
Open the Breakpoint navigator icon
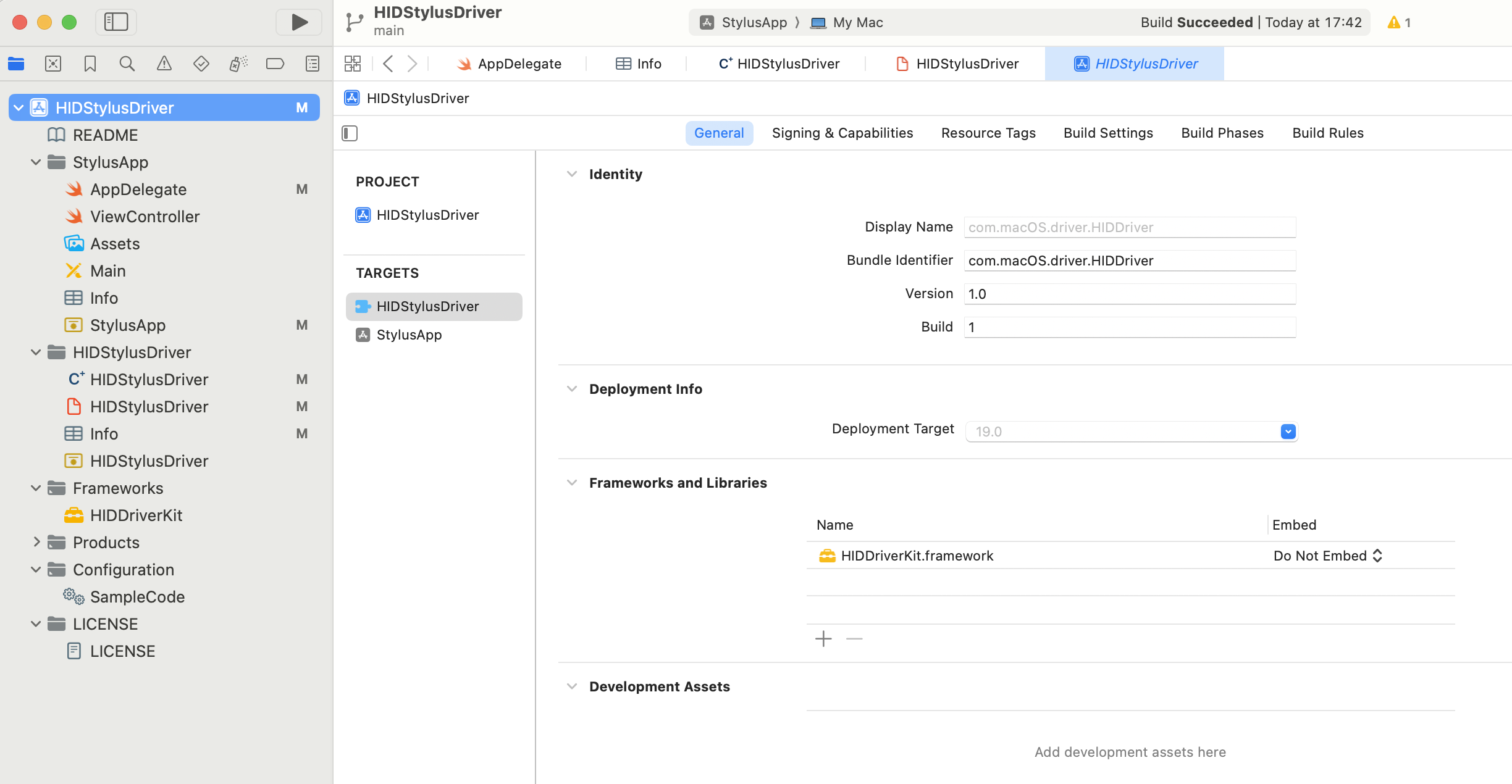pyautogui.click(x=275, y=64)
